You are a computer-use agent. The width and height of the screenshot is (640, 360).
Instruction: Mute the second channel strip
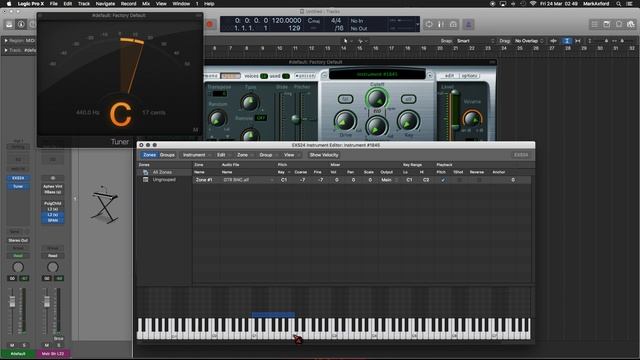47,345
